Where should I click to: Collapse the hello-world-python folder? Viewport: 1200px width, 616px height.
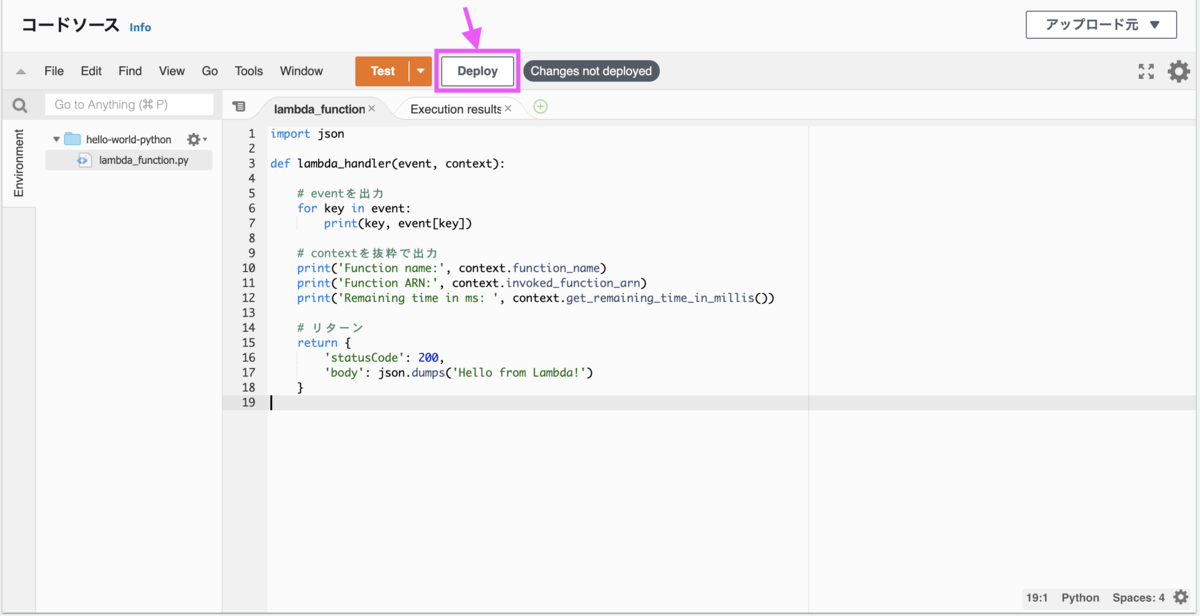coord(56,140)
